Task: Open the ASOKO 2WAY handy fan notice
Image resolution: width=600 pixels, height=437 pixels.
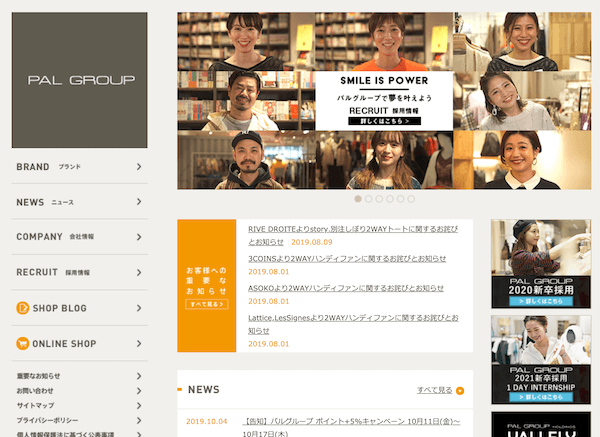Action: [346, 288]
